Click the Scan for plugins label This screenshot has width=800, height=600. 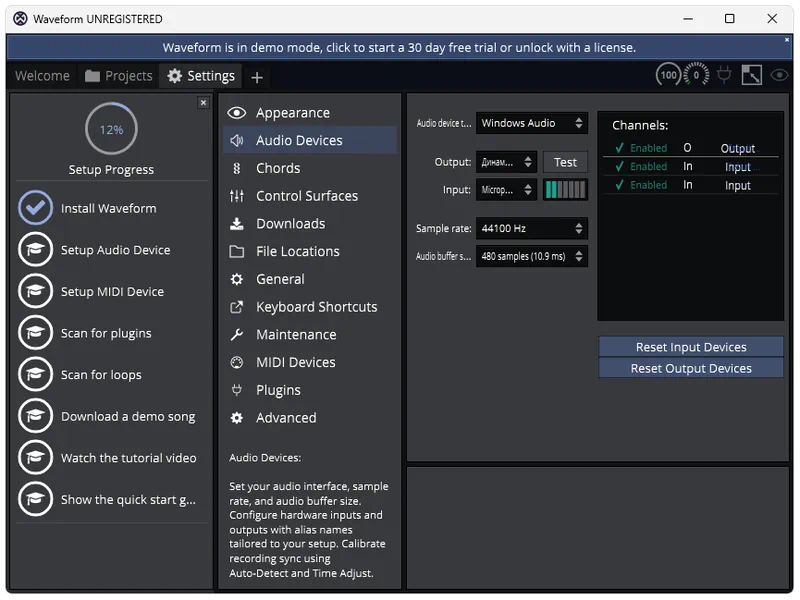click(x=106, y=333)
